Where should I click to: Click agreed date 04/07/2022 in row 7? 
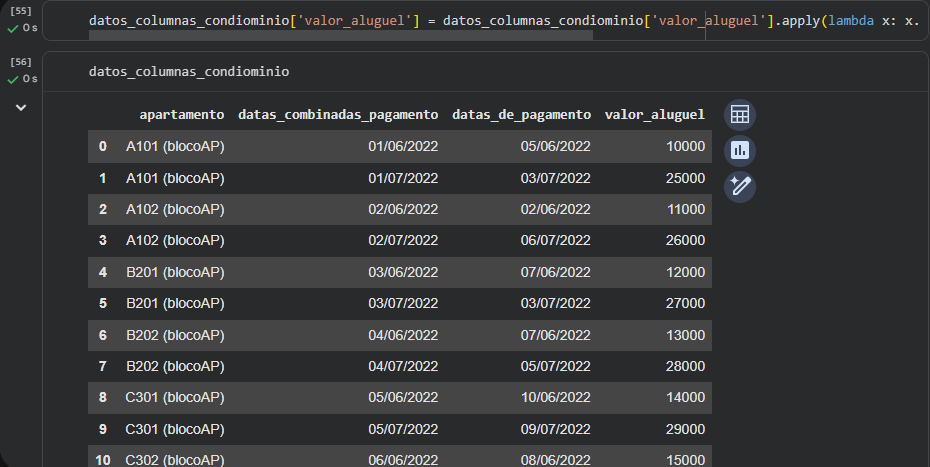[403, 366]
